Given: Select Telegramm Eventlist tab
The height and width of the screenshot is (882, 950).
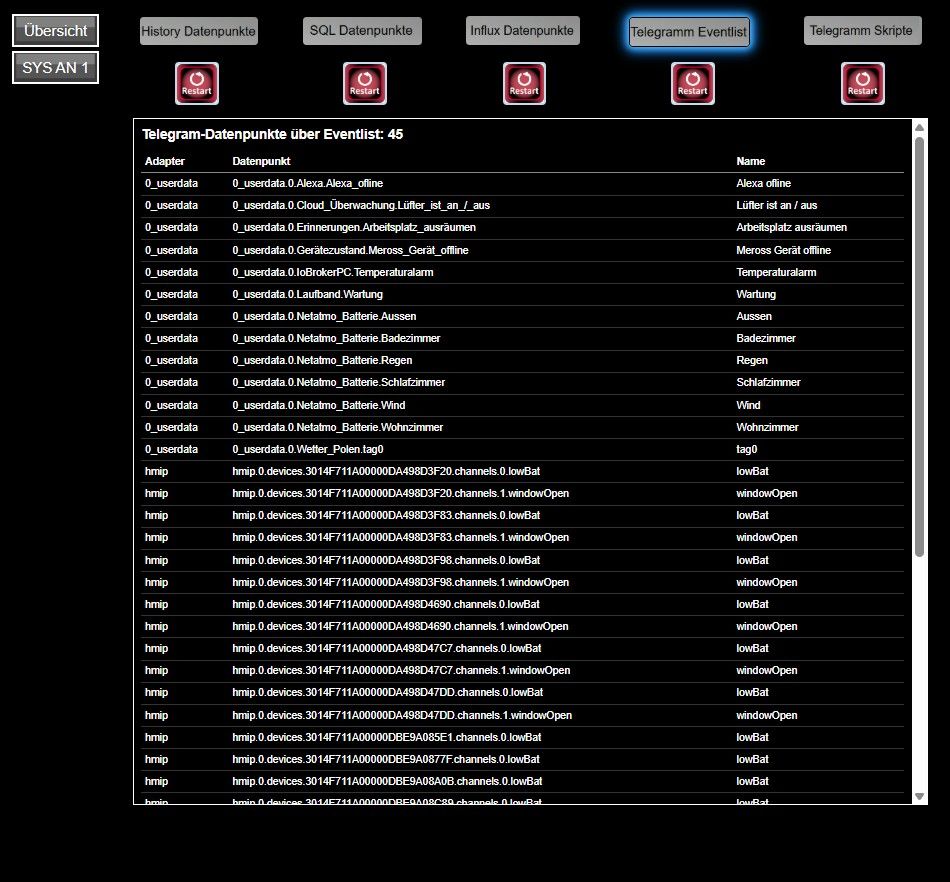Looking at the screenshot, I should tap(689, 32).
